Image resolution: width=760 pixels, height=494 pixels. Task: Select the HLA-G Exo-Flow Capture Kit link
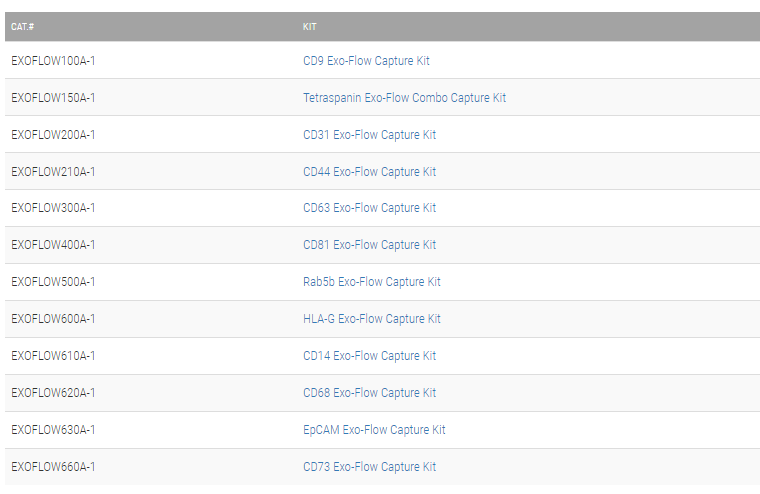(371, 319)
